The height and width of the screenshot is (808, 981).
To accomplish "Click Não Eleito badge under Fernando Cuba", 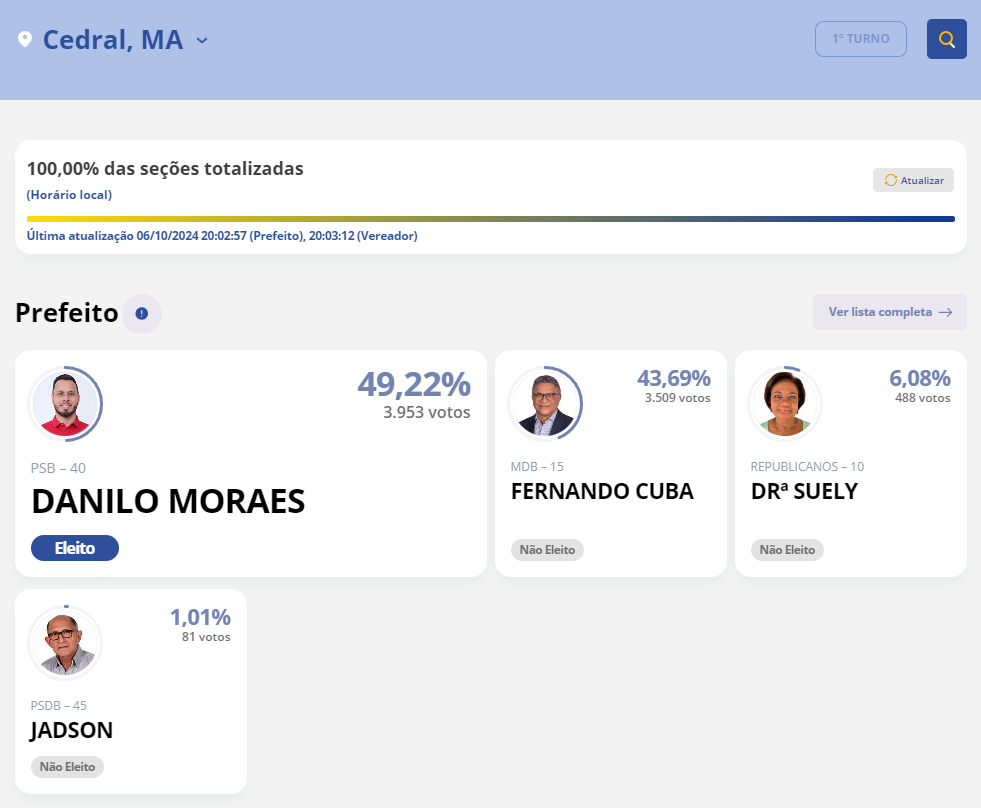I will (x=547, y=550).
